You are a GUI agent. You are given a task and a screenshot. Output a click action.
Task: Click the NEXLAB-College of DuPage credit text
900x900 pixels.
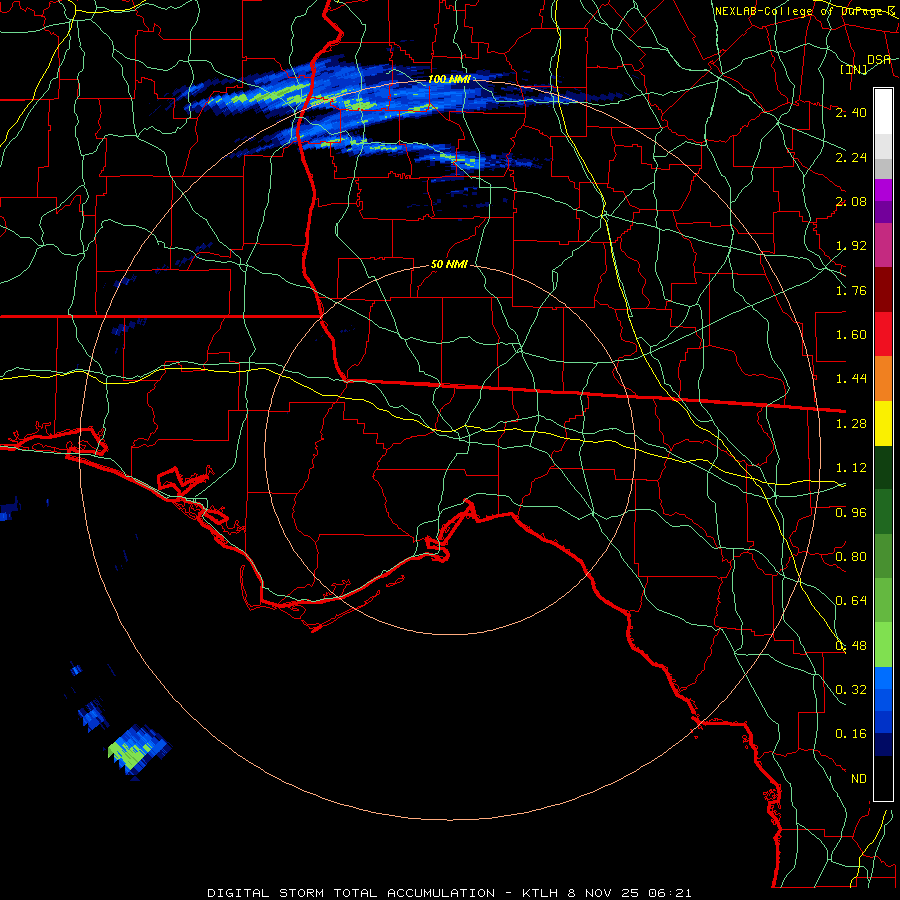(805, 11)
